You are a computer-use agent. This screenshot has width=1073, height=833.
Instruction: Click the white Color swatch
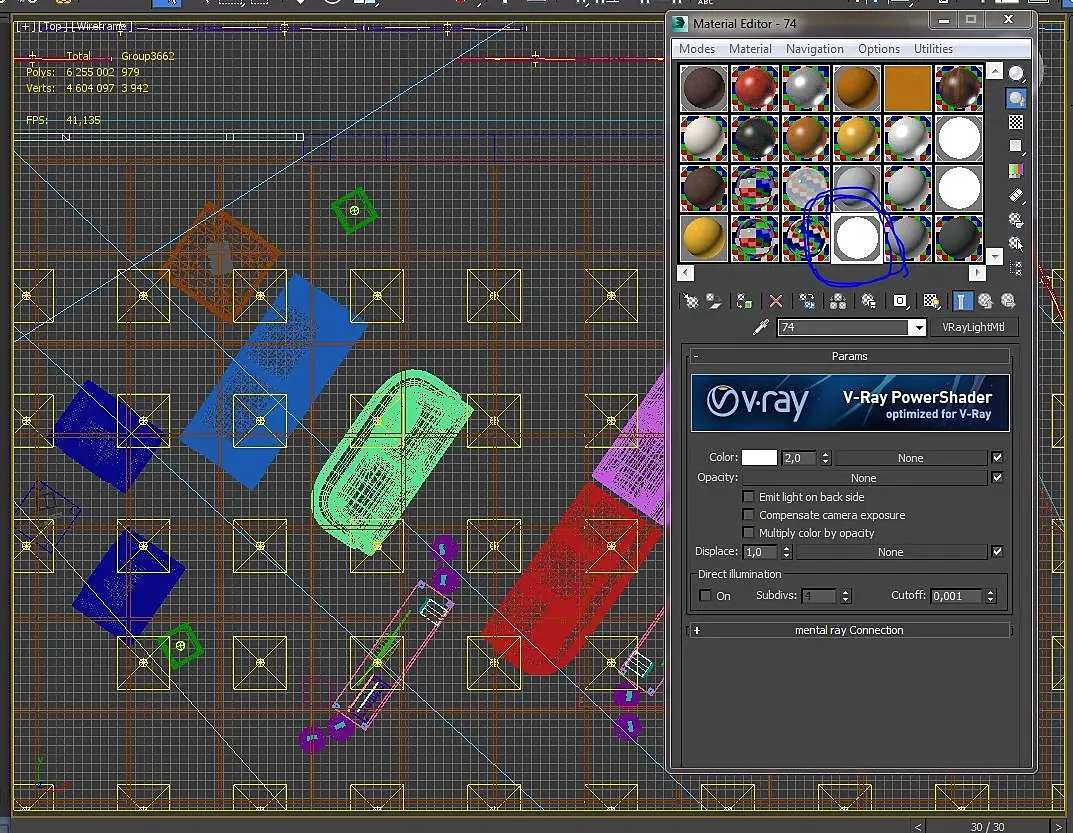[x=759, y=458]
